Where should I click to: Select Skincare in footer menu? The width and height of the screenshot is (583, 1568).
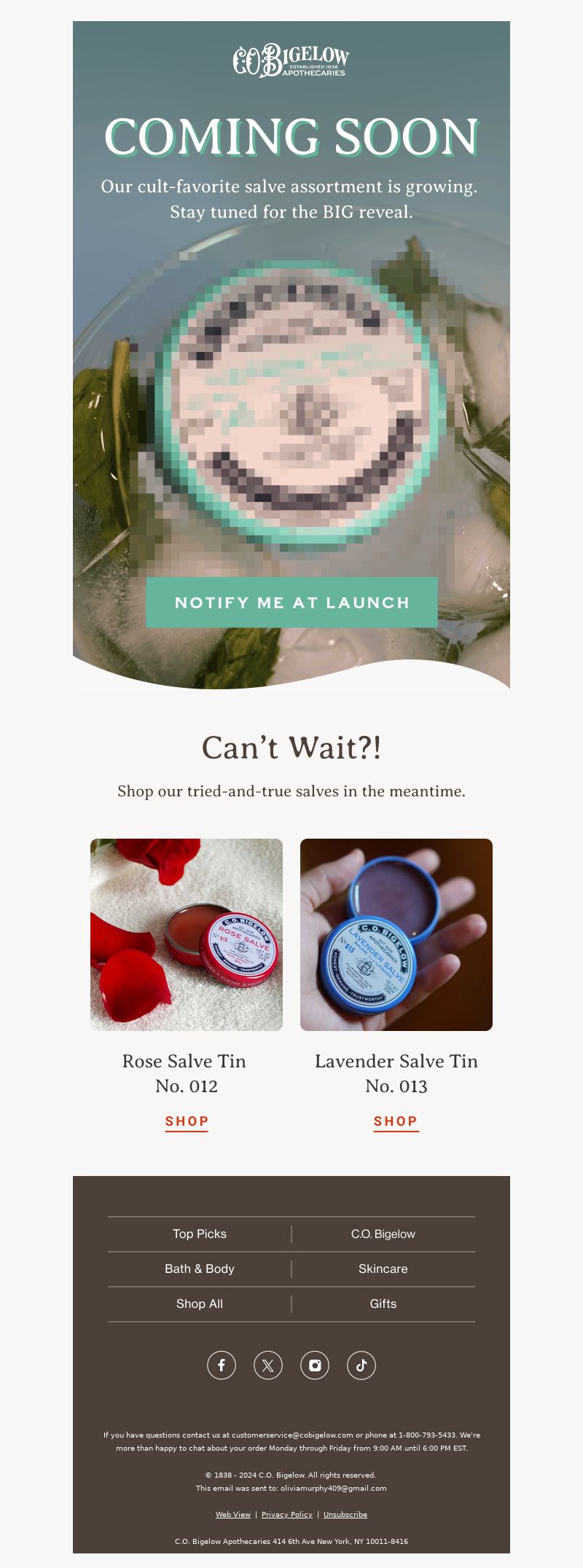click(383, 1269)
